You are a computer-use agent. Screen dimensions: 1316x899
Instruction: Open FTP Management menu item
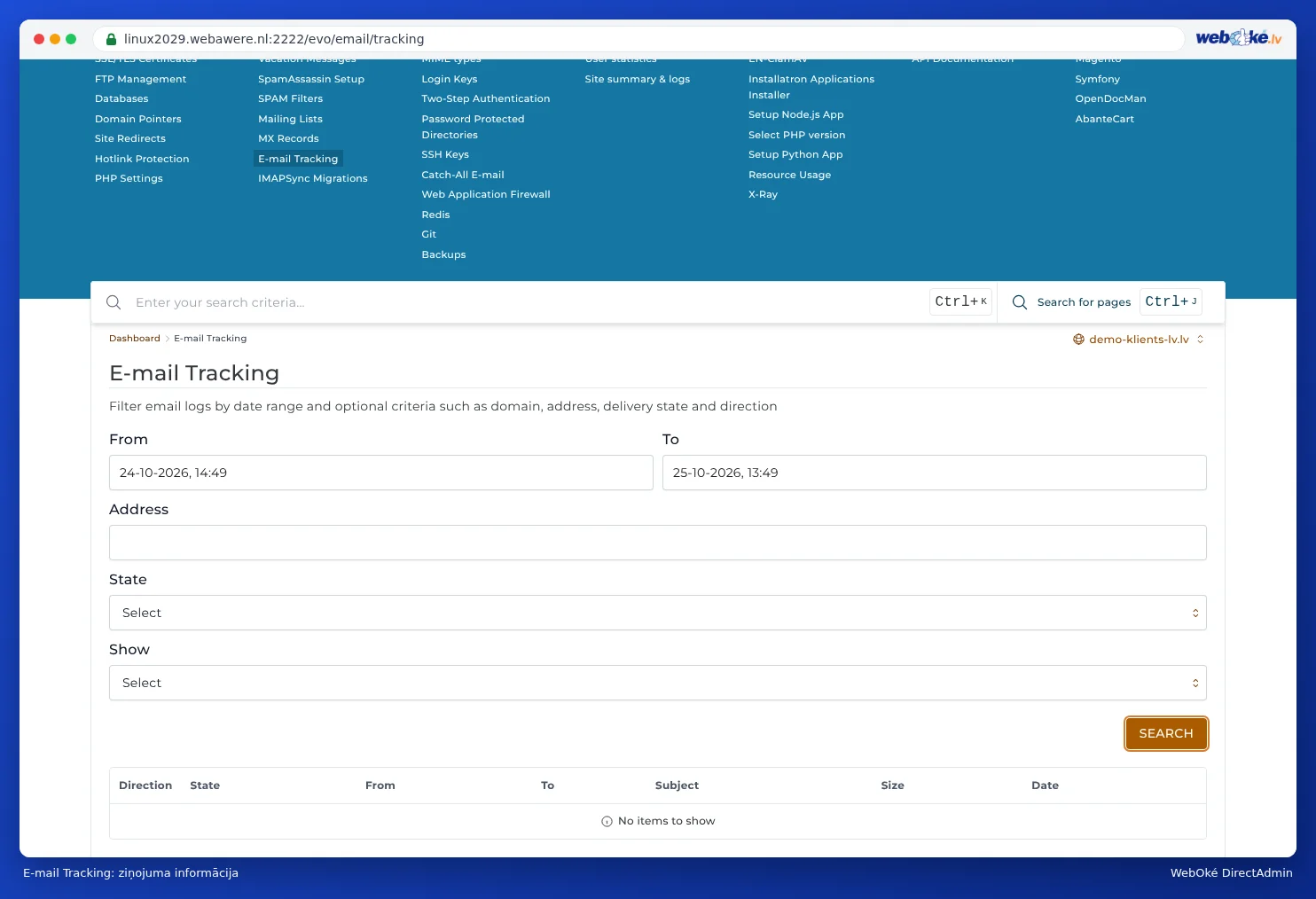pyautogui.click(x=140, y=79)
